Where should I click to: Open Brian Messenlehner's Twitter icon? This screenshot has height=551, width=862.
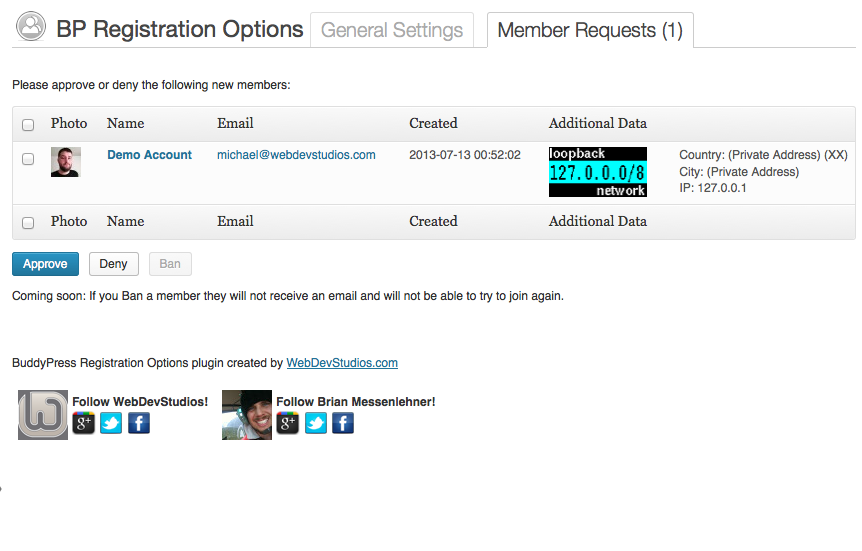point(316,423)
